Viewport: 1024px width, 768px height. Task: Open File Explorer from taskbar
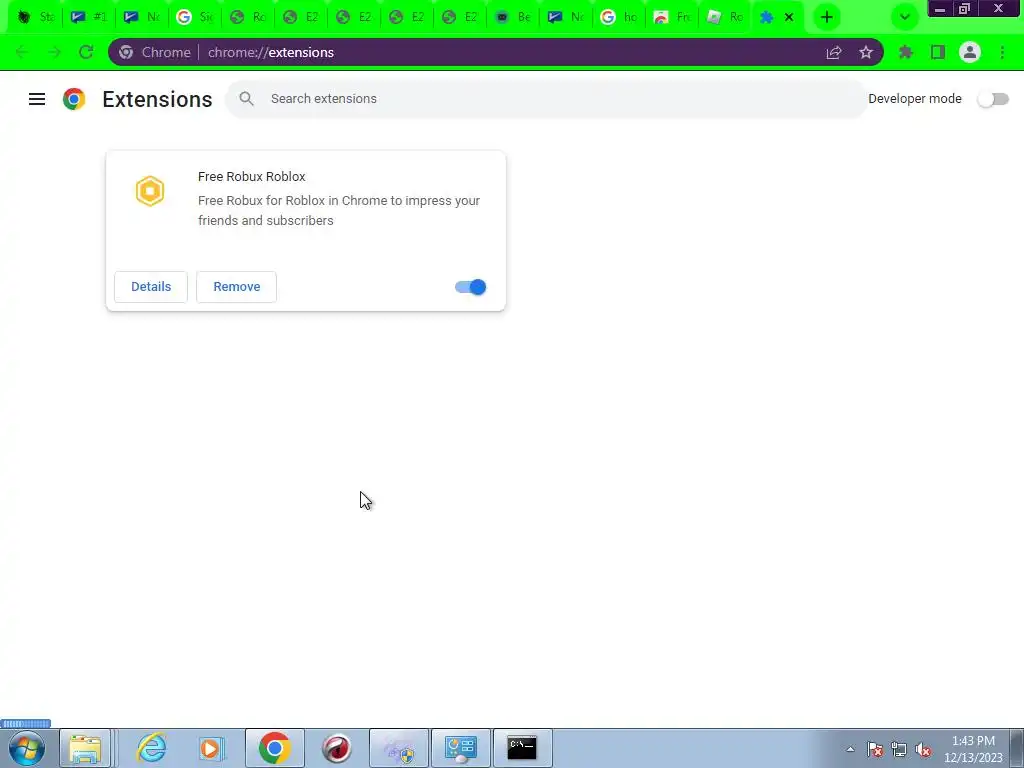pos(85,748)
